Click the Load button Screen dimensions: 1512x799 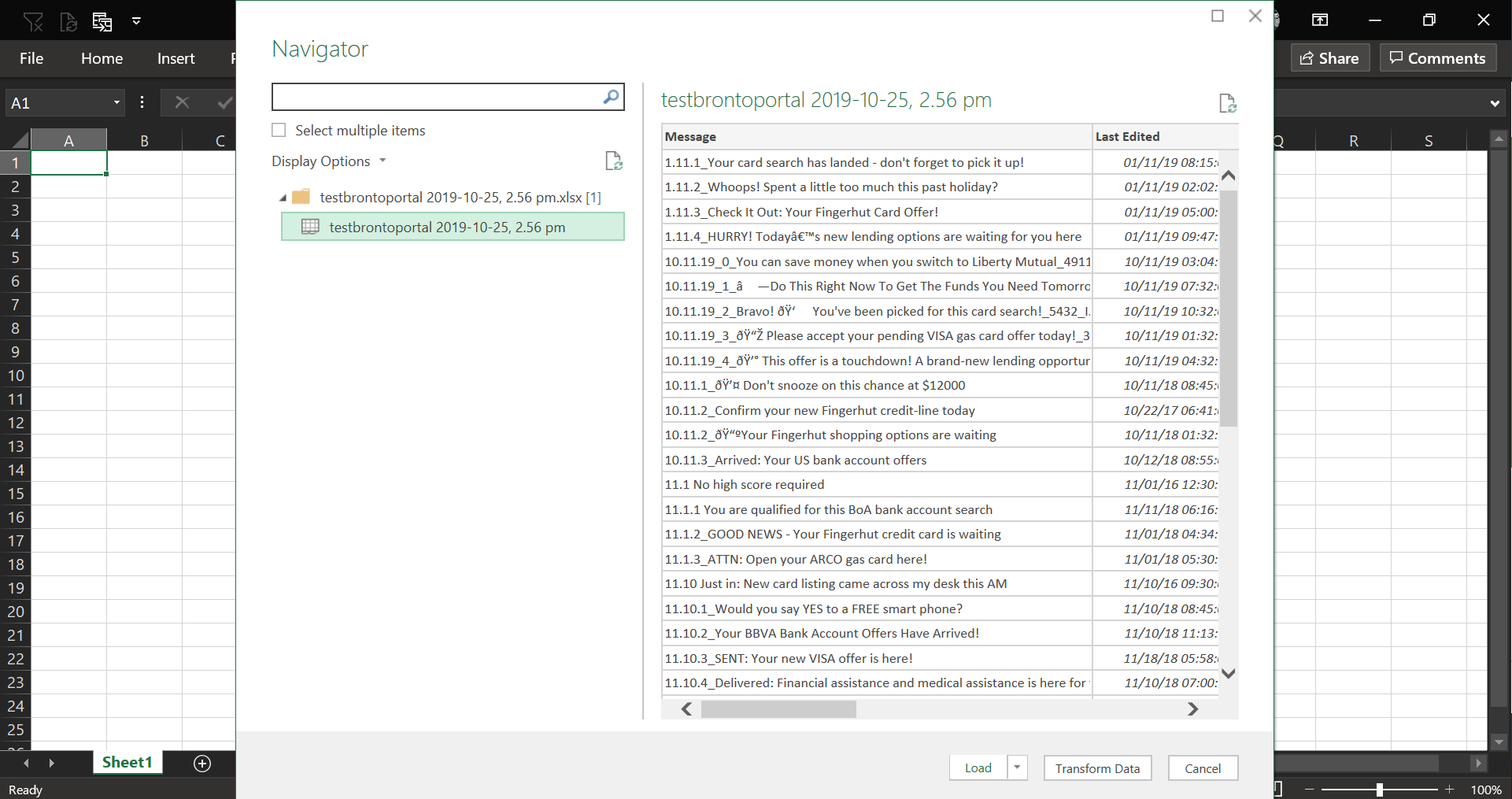click(x=978, y=768)
